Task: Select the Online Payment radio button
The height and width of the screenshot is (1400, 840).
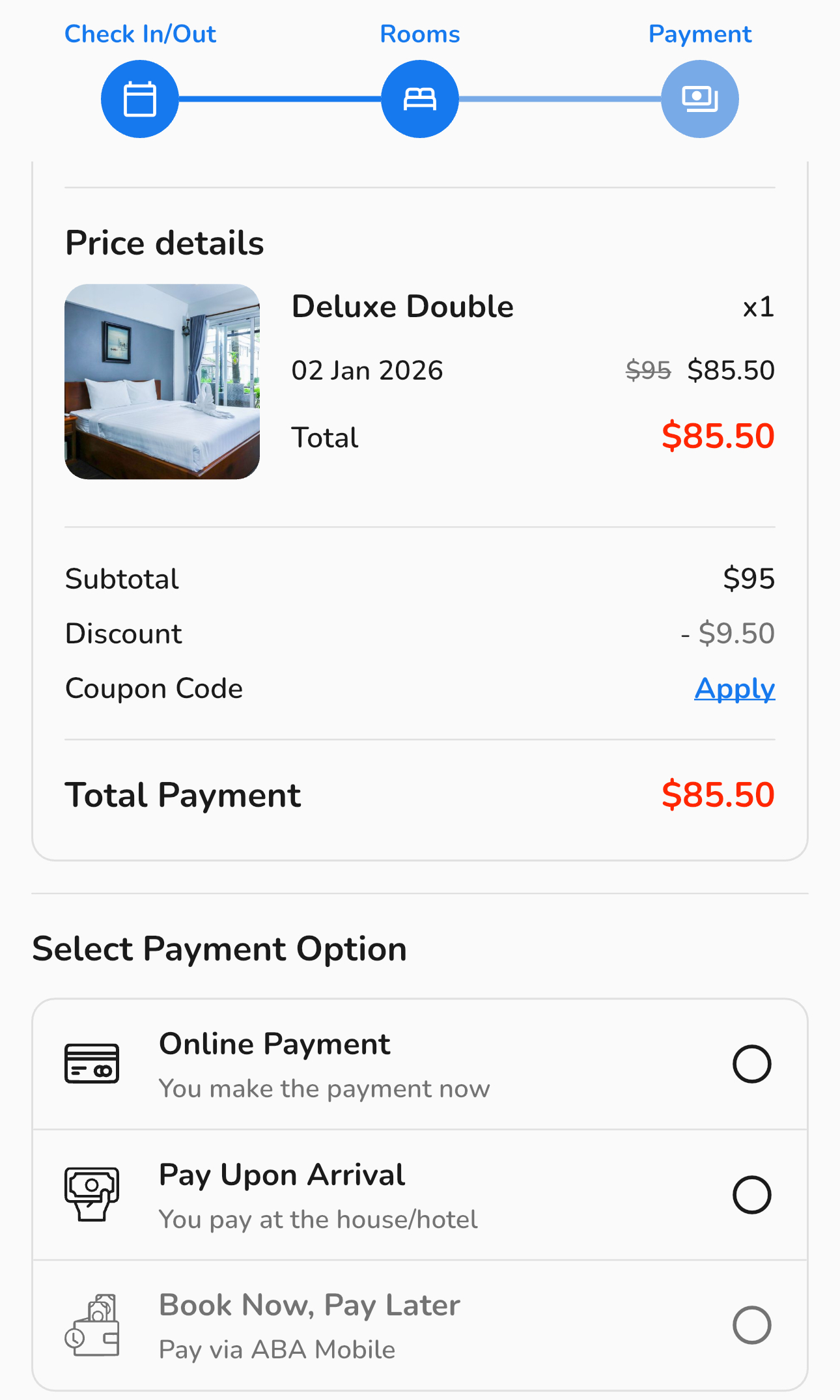Action: click(x=751, y=1064)
